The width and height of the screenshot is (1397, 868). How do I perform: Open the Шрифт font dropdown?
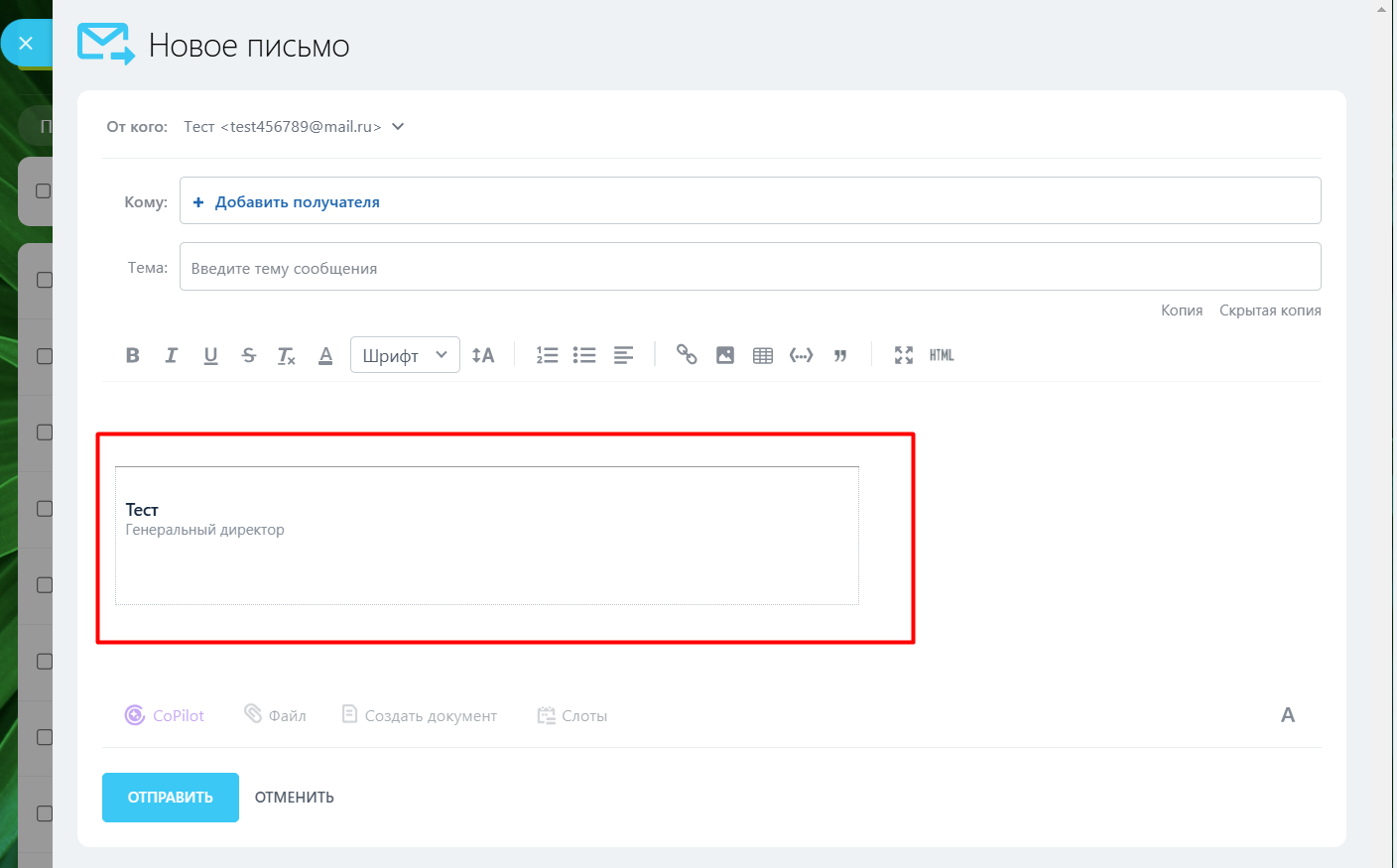point(404,354)
